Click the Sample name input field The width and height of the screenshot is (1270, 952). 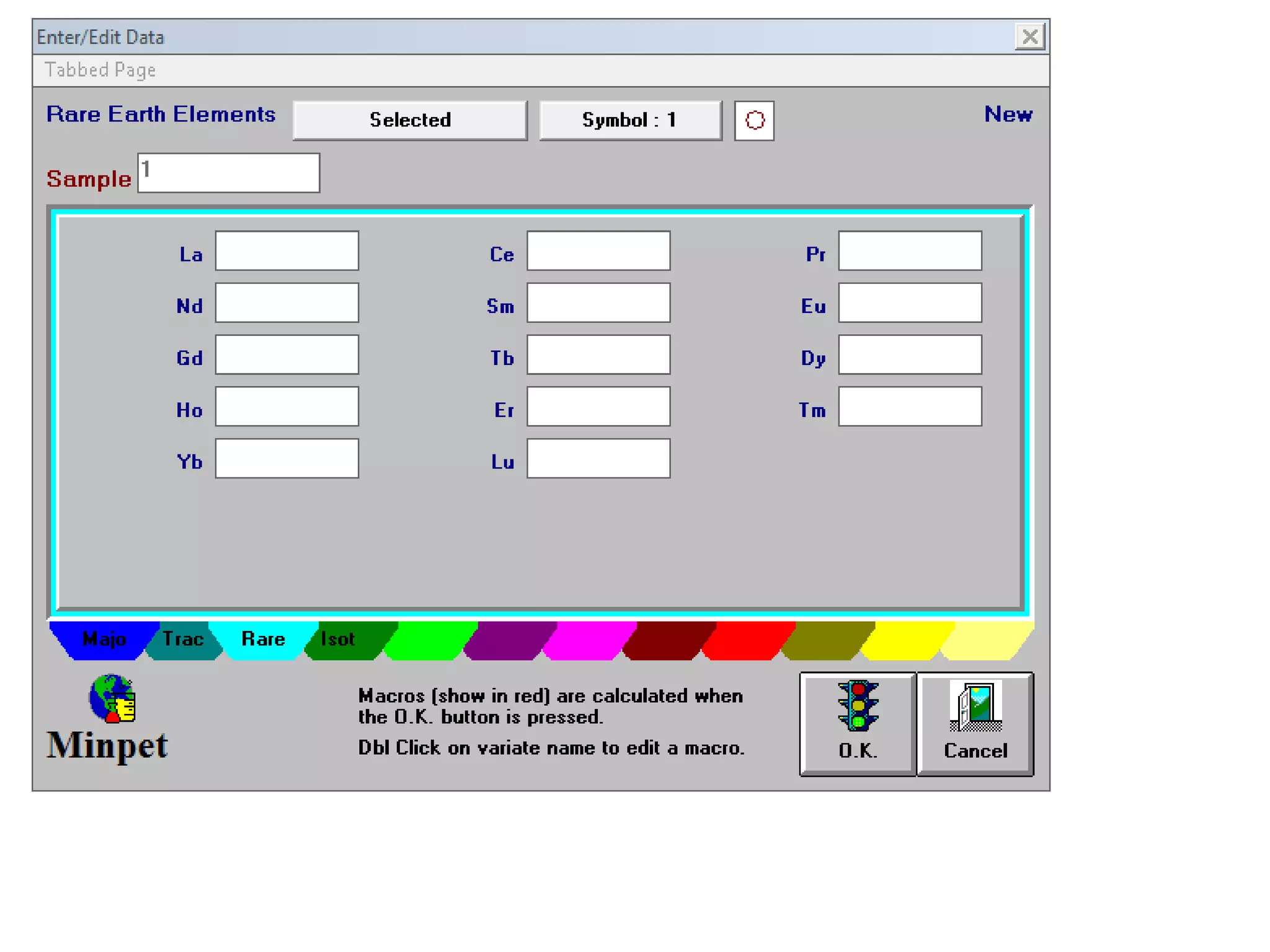[x=228, y=173]
